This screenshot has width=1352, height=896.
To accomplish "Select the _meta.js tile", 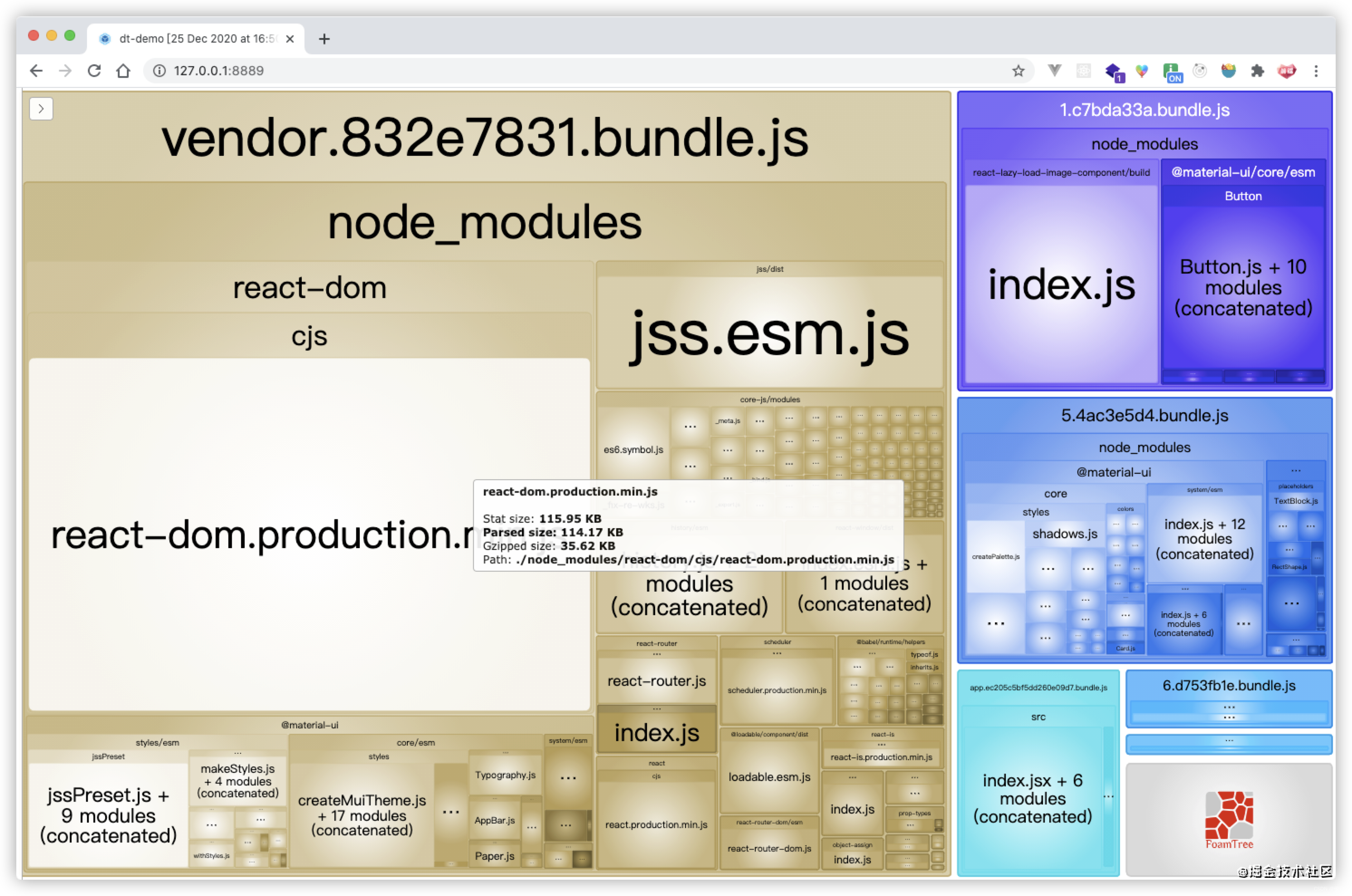I will click(x=728, y=420).
